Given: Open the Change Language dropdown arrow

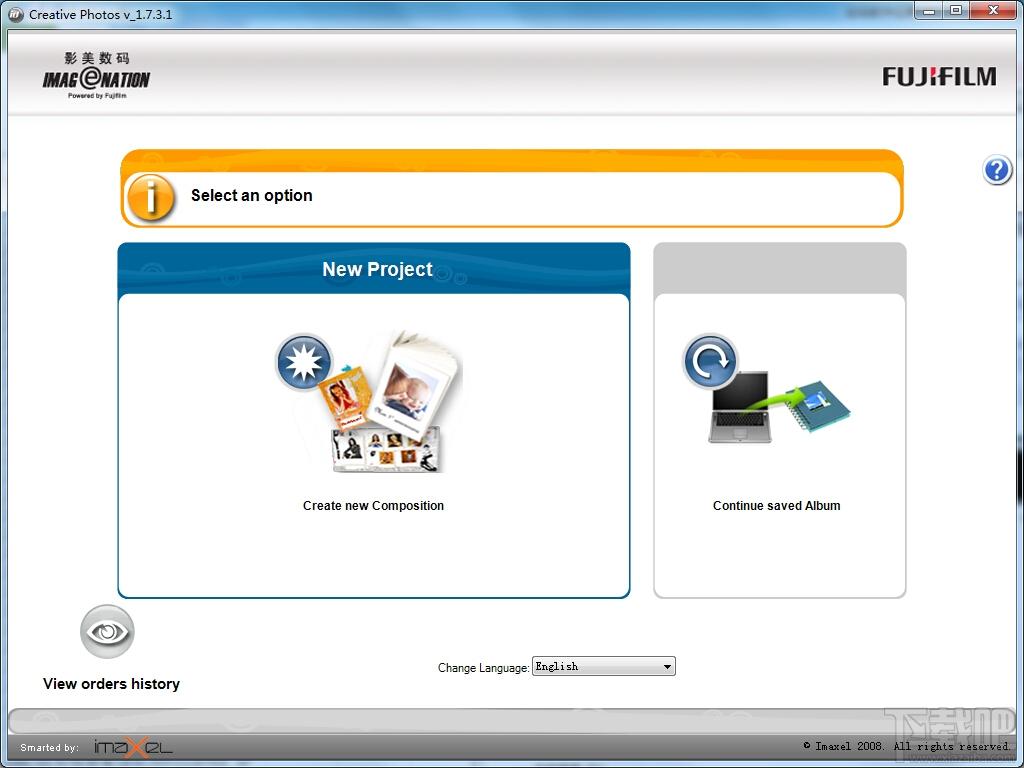Looking at the screenshot, I should click(667, 667).
